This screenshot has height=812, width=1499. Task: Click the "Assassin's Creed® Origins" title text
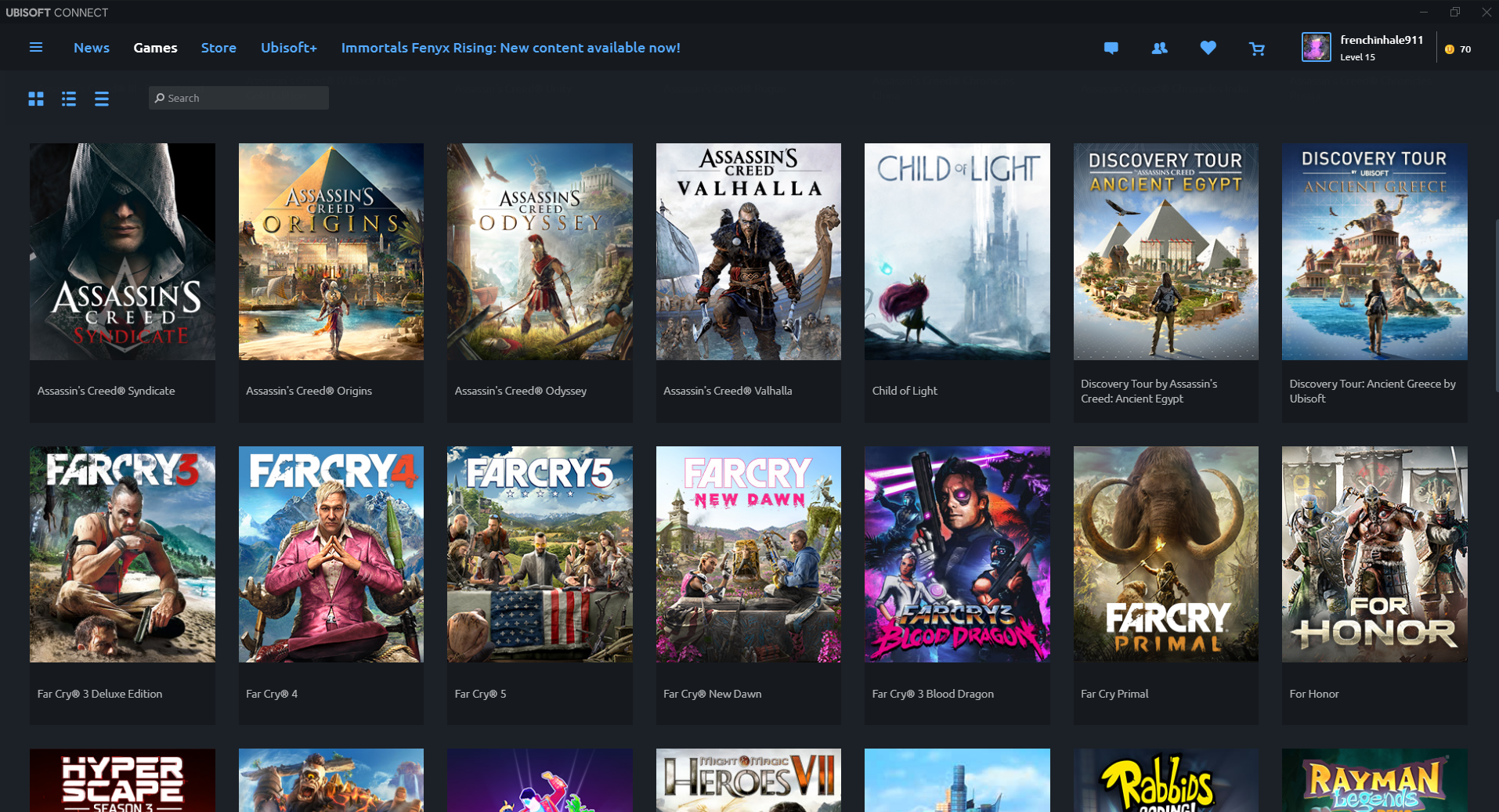[309, 391]
